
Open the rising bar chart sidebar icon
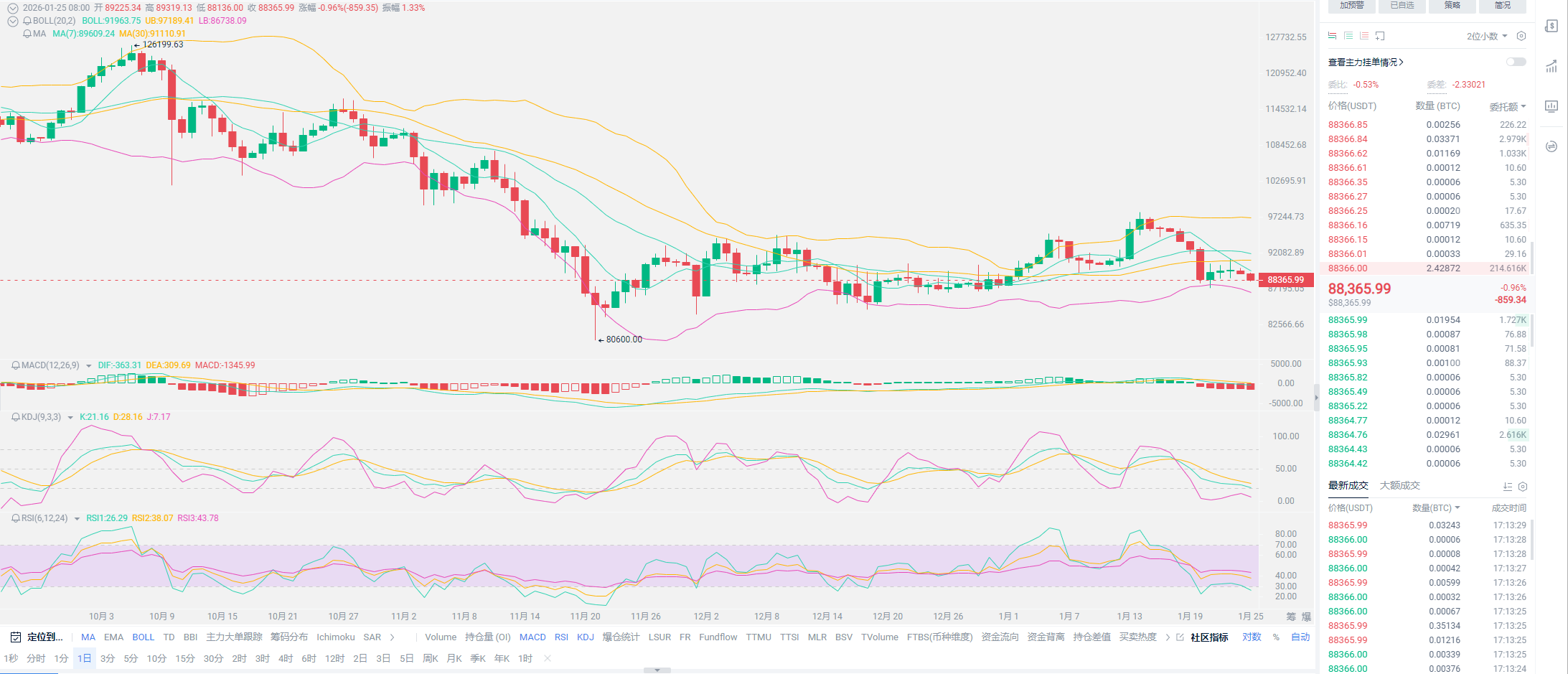(x=1551, y=67)
